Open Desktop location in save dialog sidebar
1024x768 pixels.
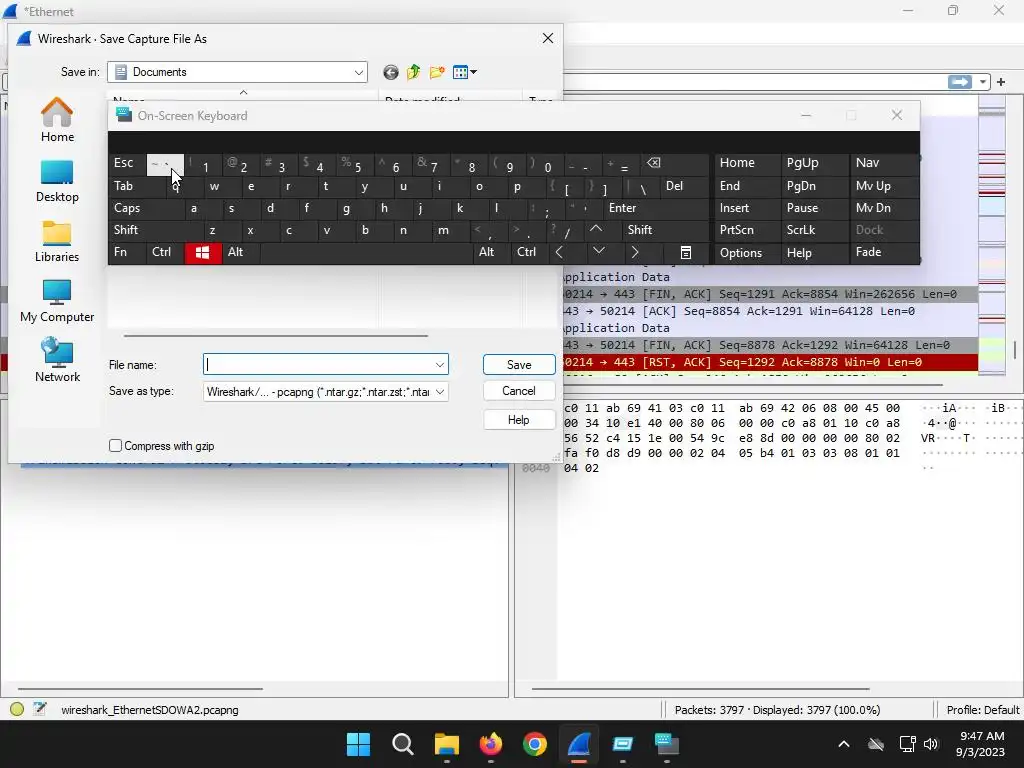pos(57,181)
